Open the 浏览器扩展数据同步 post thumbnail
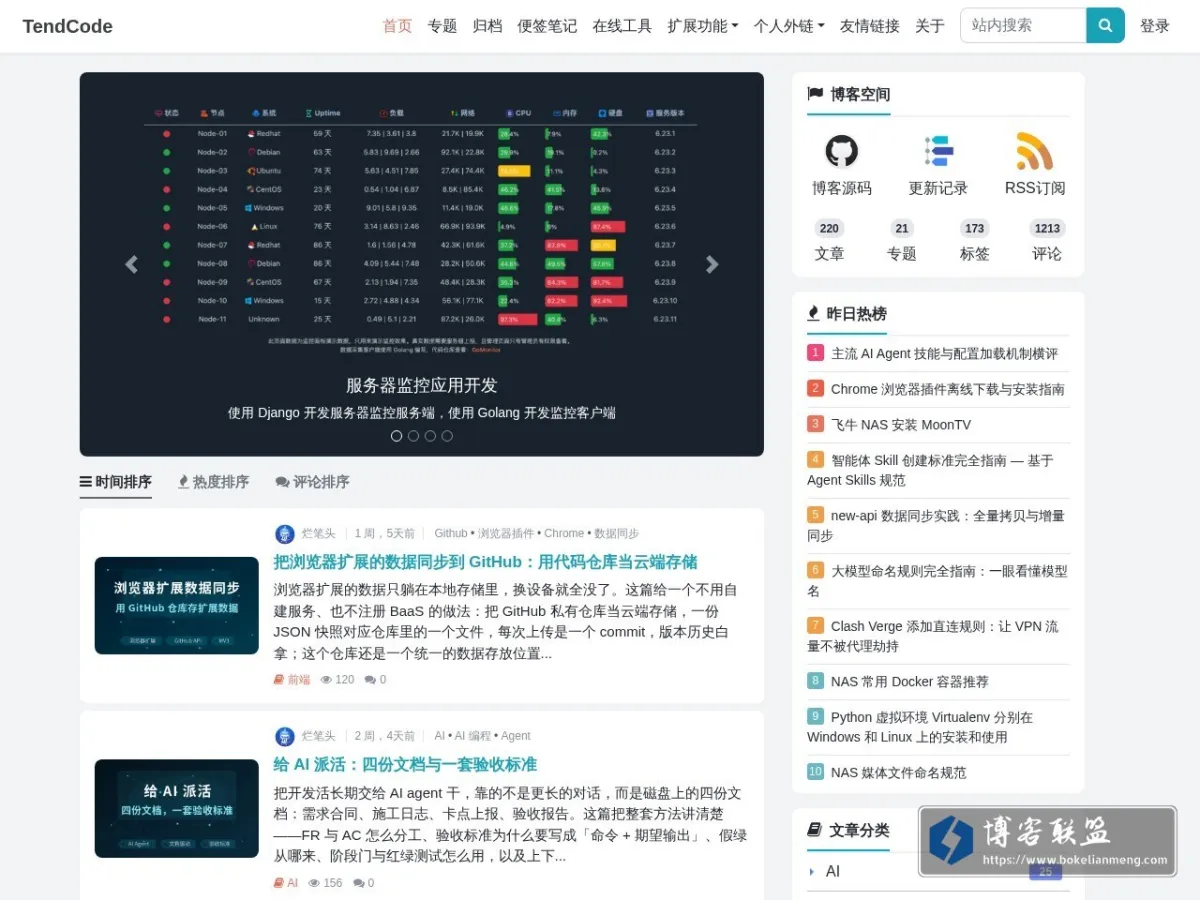Screen dimensions: 1200x900 click(177, 606)
